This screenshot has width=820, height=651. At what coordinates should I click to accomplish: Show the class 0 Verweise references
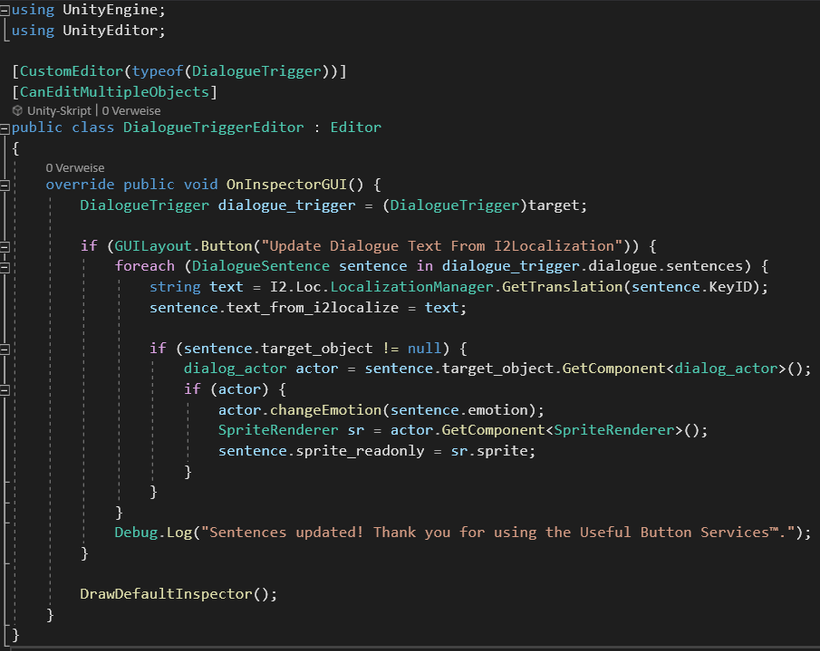(x=131, y=111)
